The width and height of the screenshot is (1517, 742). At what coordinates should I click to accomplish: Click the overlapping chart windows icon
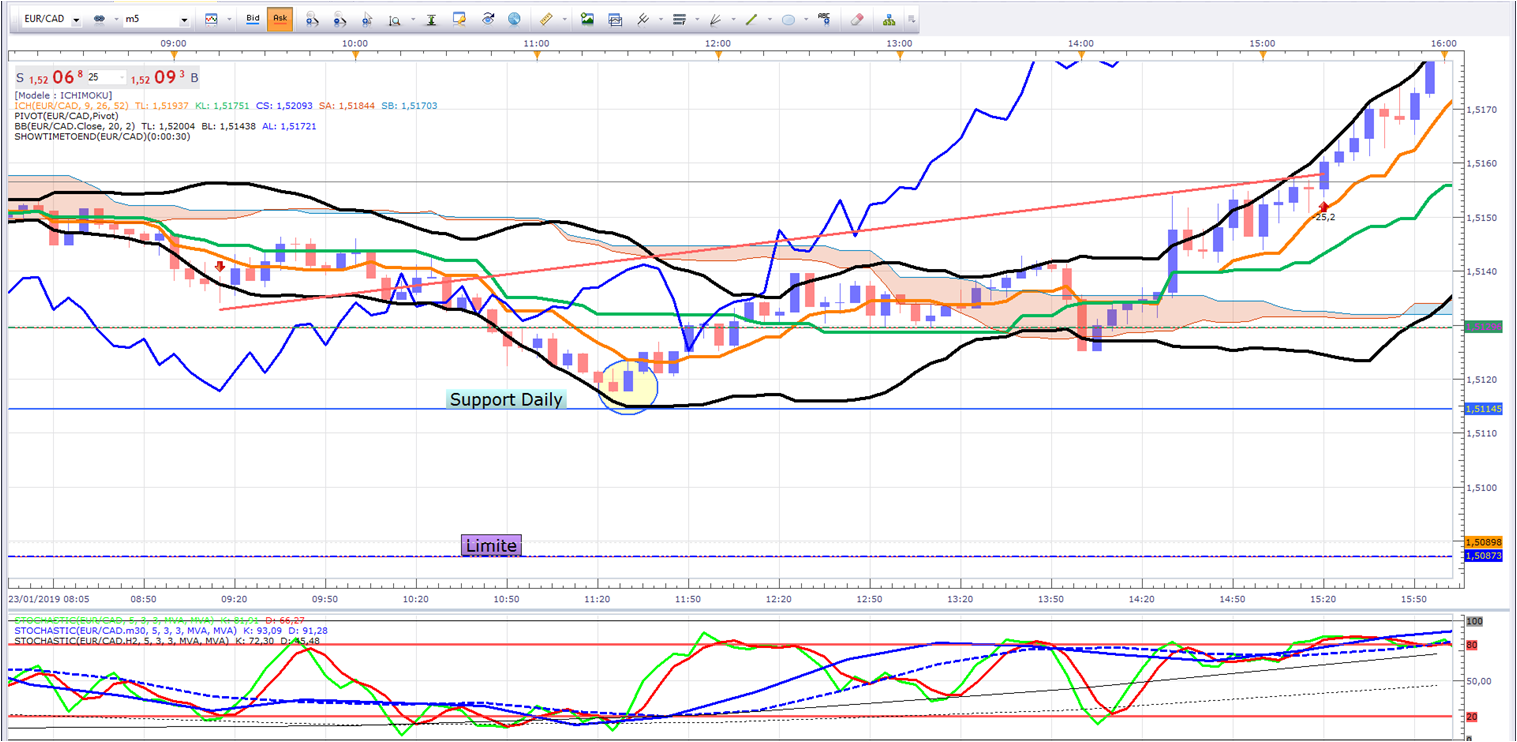(x=615, y=19)
